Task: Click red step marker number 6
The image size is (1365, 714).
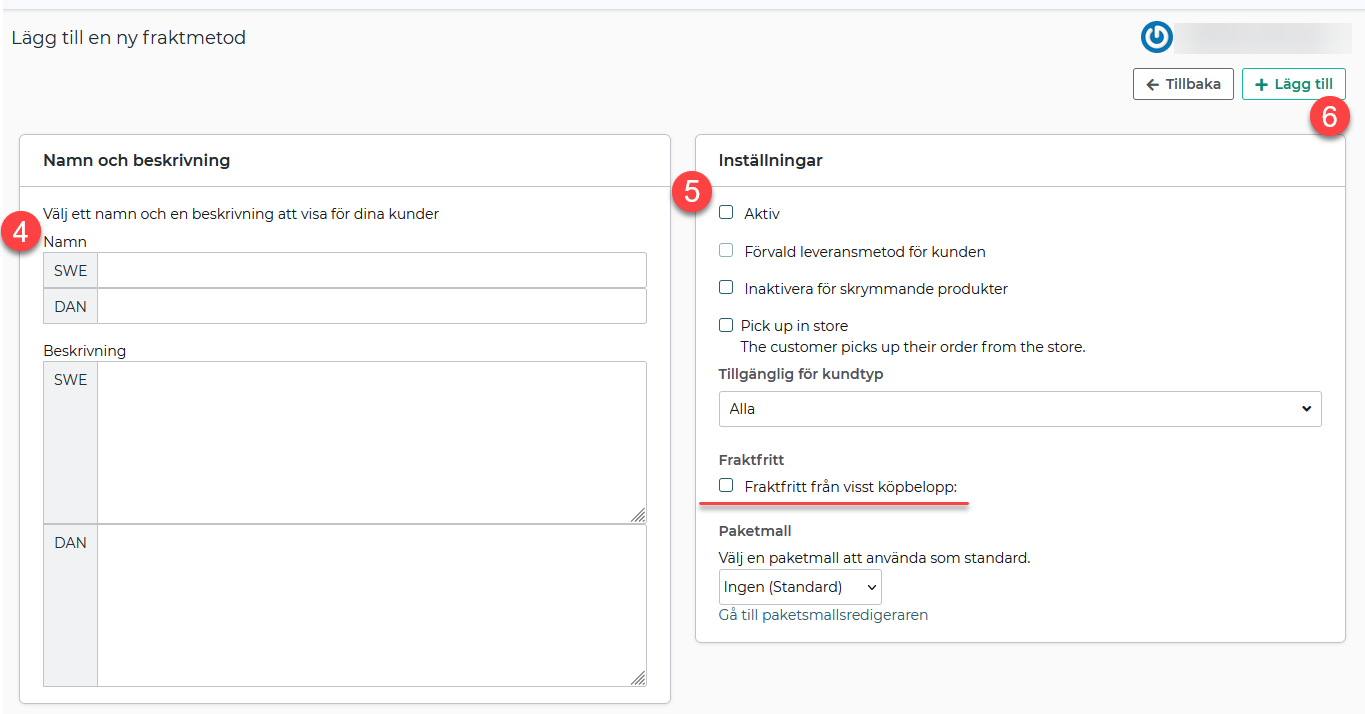Action: tap(1329, 116)
